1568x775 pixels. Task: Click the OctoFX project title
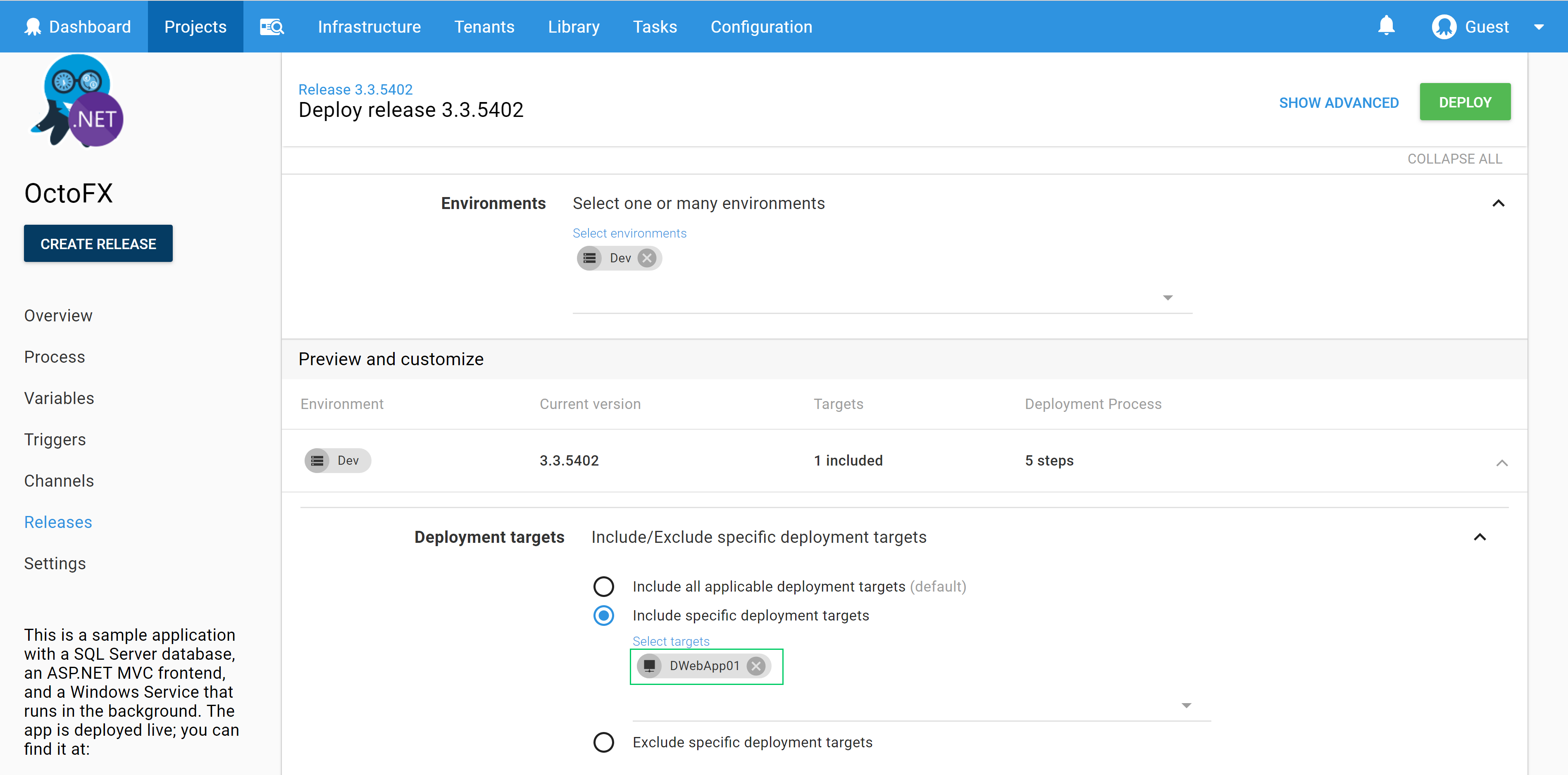pos(69,193)
